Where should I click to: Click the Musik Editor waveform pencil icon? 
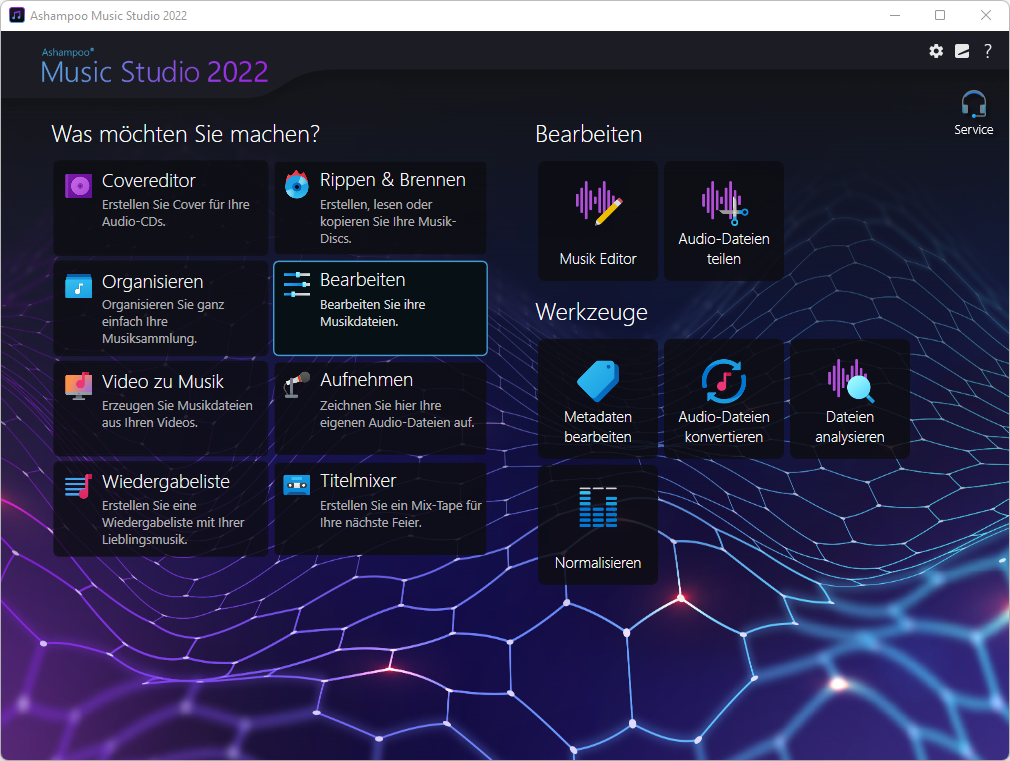coord(598,202)
